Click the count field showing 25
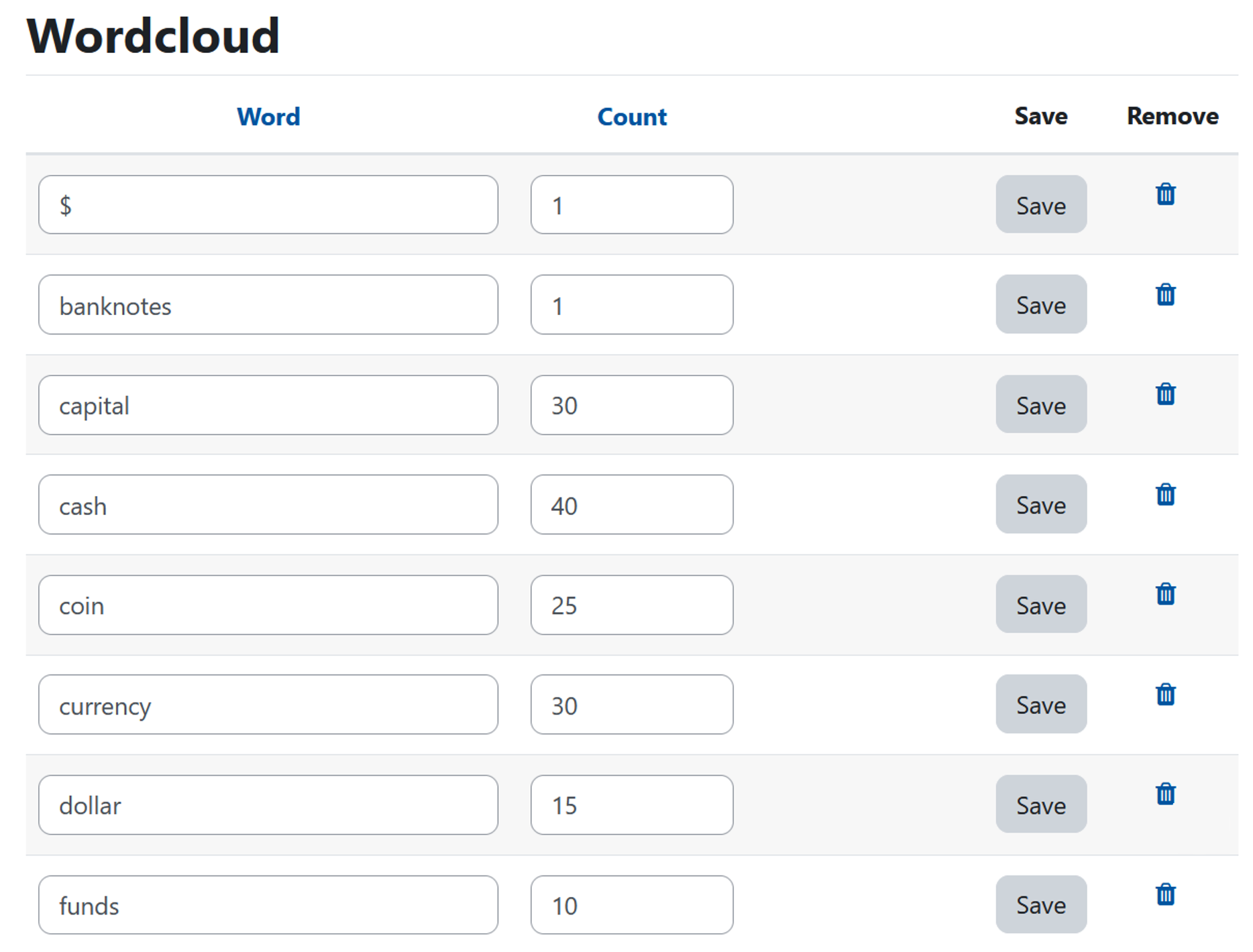The image size is (1253, 952). [631, 605]
